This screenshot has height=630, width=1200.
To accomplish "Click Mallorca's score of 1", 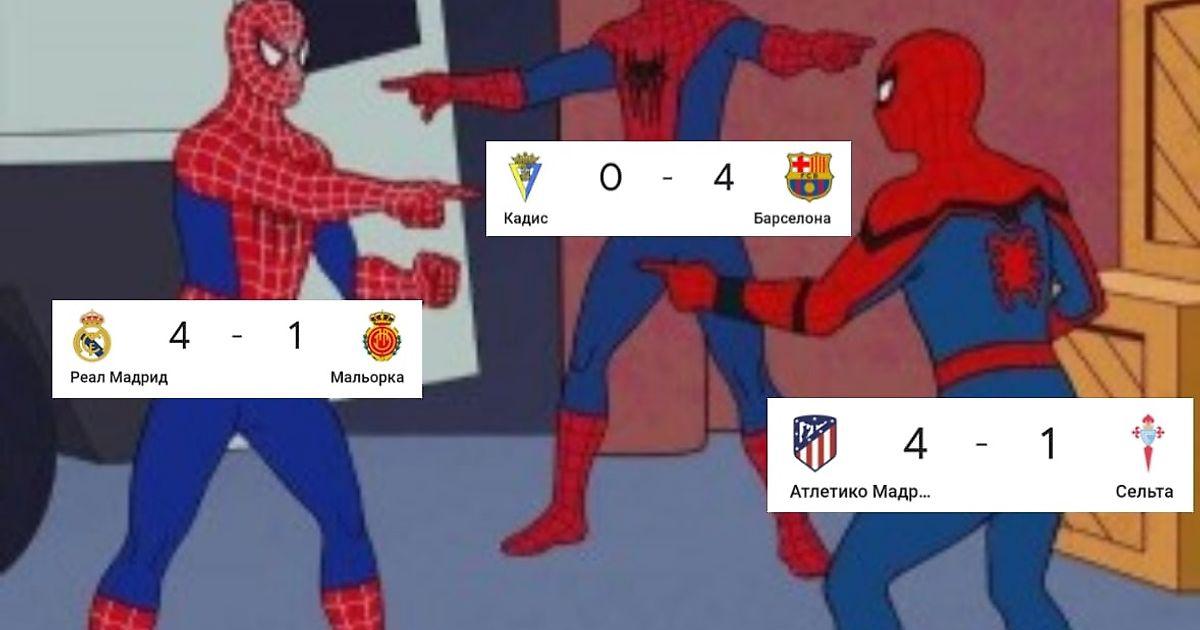I will pos(294,337).
